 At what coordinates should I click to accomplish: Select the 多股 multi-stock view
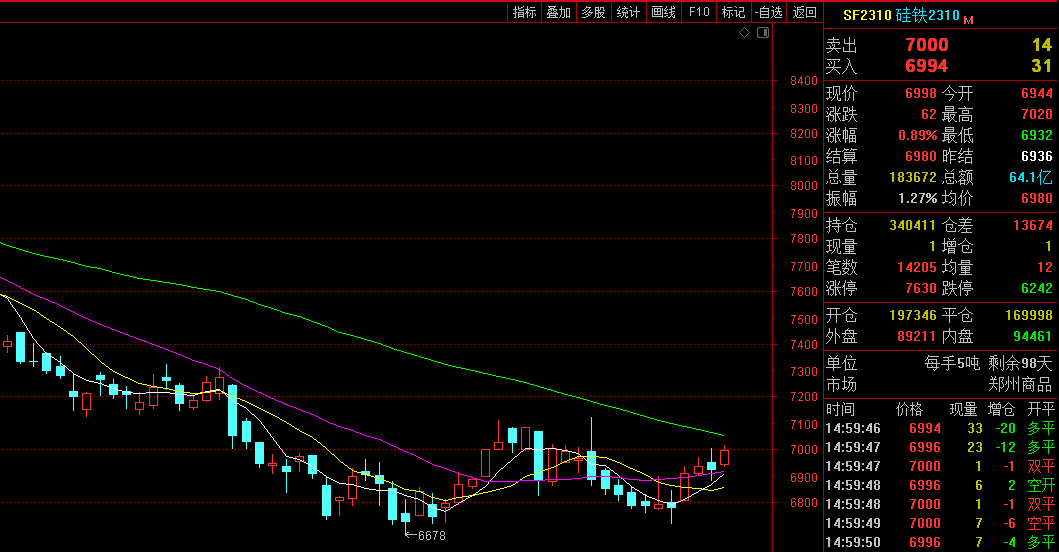593,12
